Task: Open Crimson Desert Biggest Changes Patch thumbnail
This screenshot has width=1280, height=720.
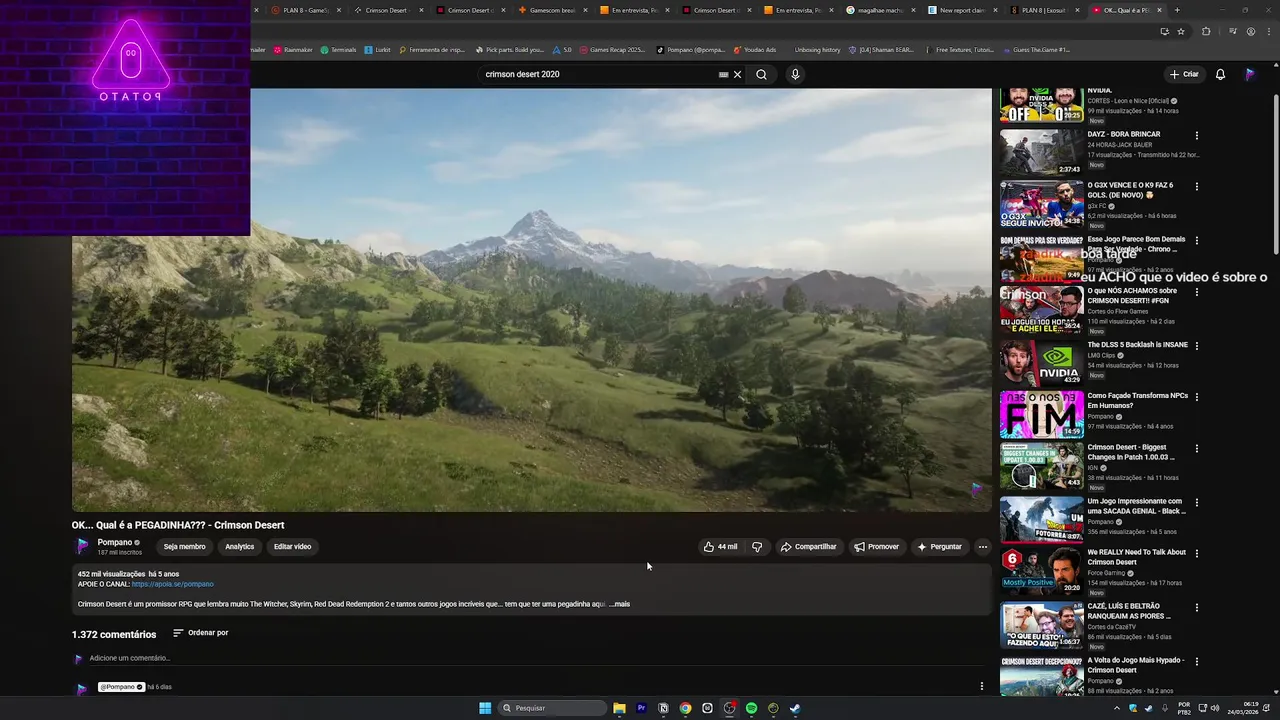Action: tap(1041, 465)
